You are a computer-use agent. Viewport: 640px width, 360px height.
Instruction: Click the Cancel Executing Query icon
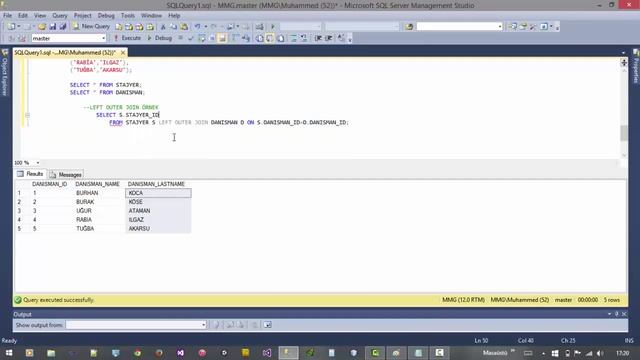coord(180,38)
